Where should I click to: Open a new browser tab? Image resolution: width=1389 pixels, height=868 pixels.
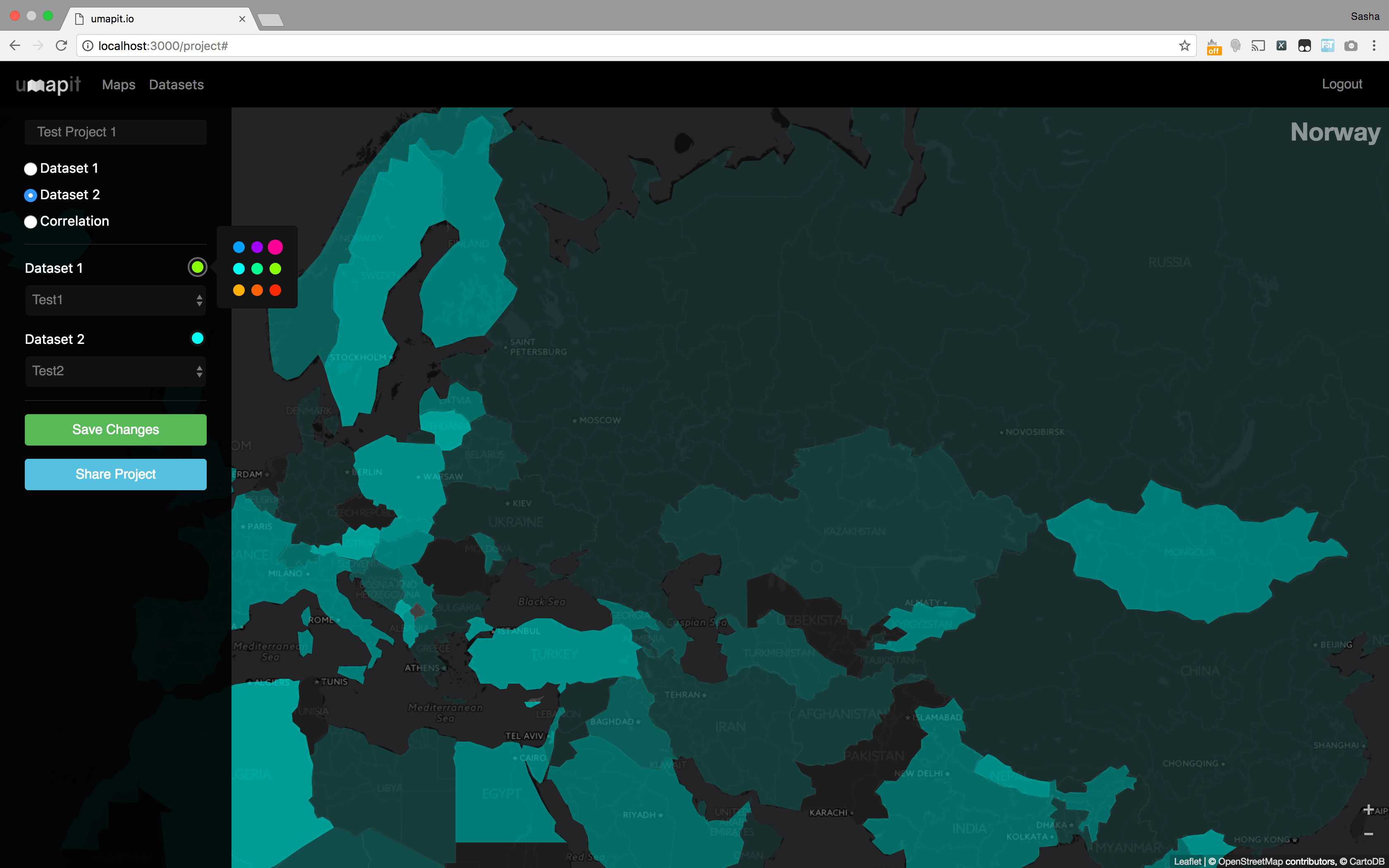pos(270,21)
